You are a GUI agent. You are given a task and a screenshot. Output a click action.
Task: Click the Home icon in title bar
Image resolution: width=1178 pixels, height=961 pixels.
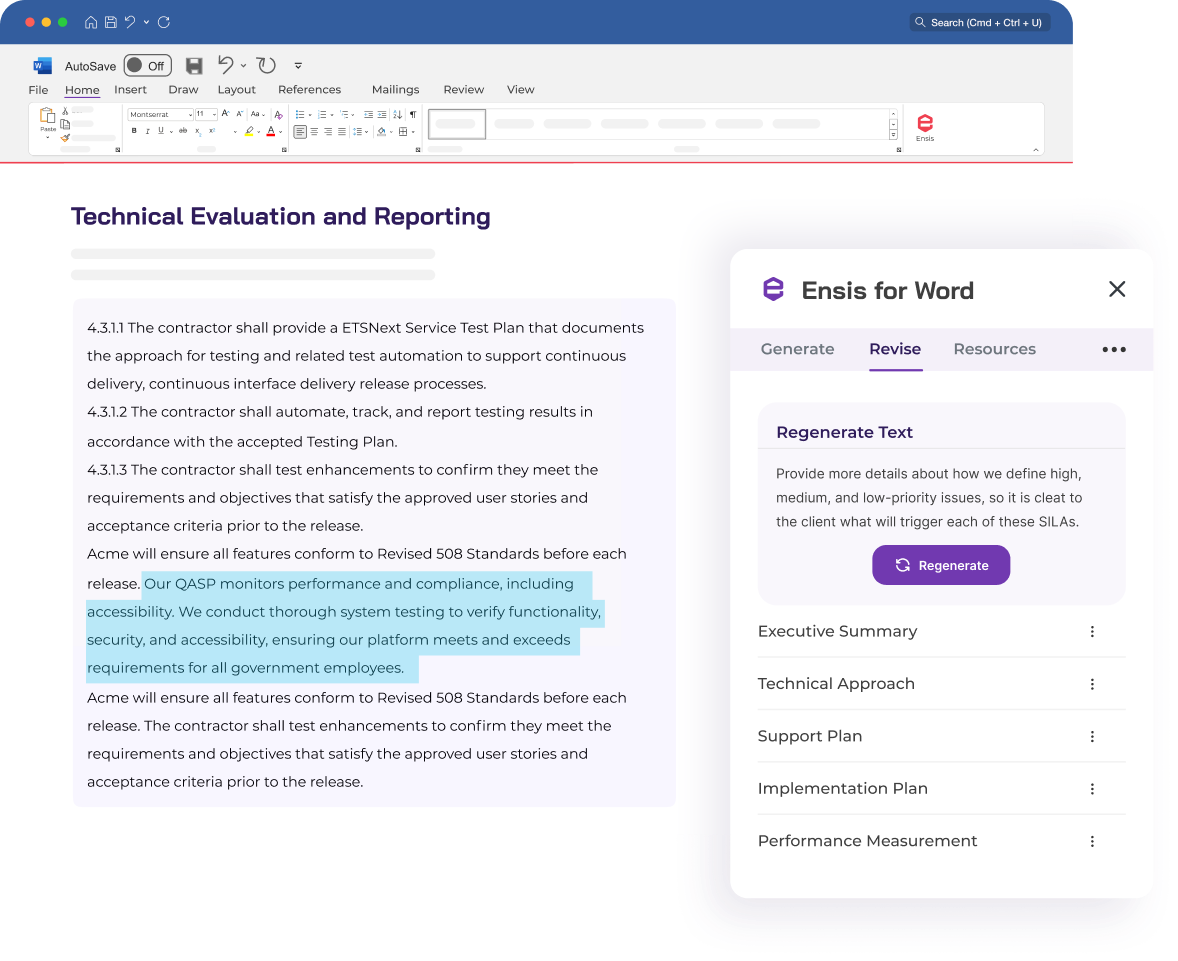click(91, 22)
